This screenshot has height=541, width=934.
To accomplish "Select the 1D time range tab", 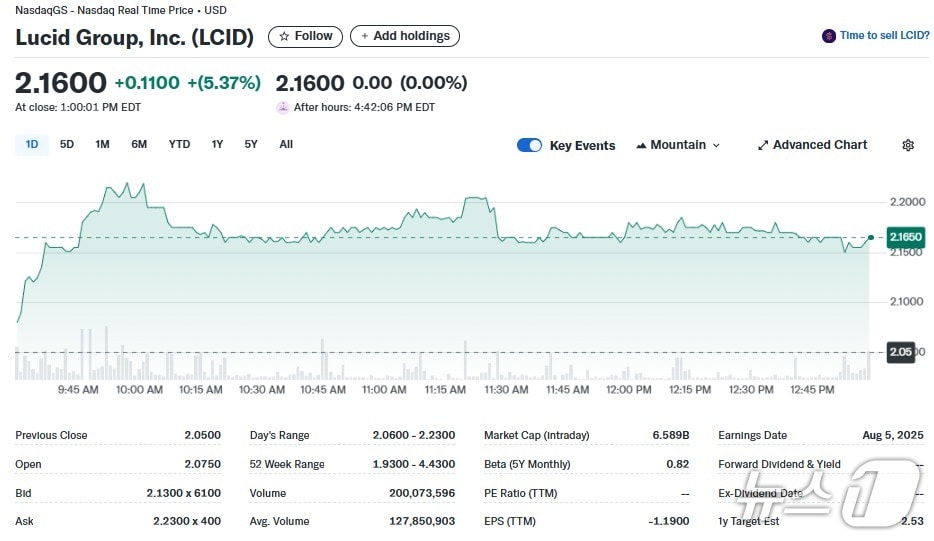I will [x=32, y=144].
